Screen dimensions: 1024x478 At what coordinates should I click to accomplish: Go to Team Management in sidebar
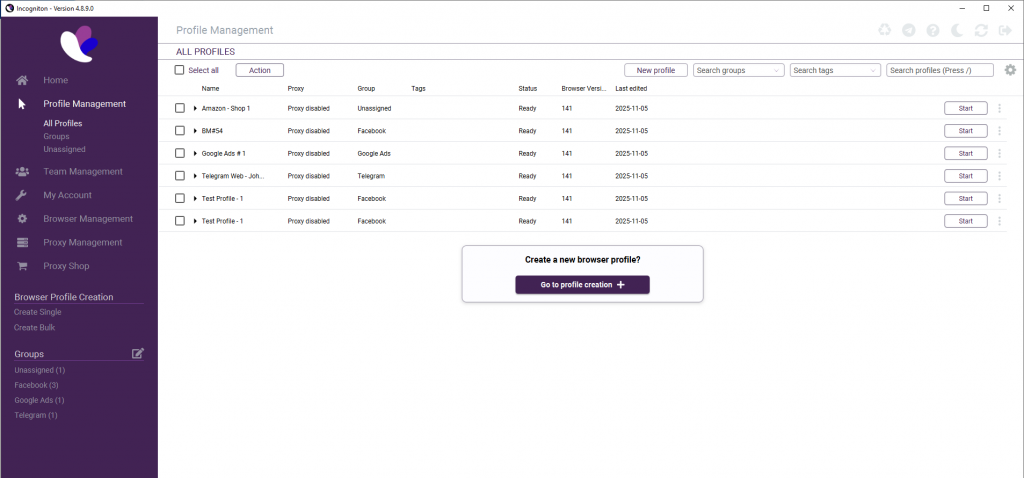point(82,171)
